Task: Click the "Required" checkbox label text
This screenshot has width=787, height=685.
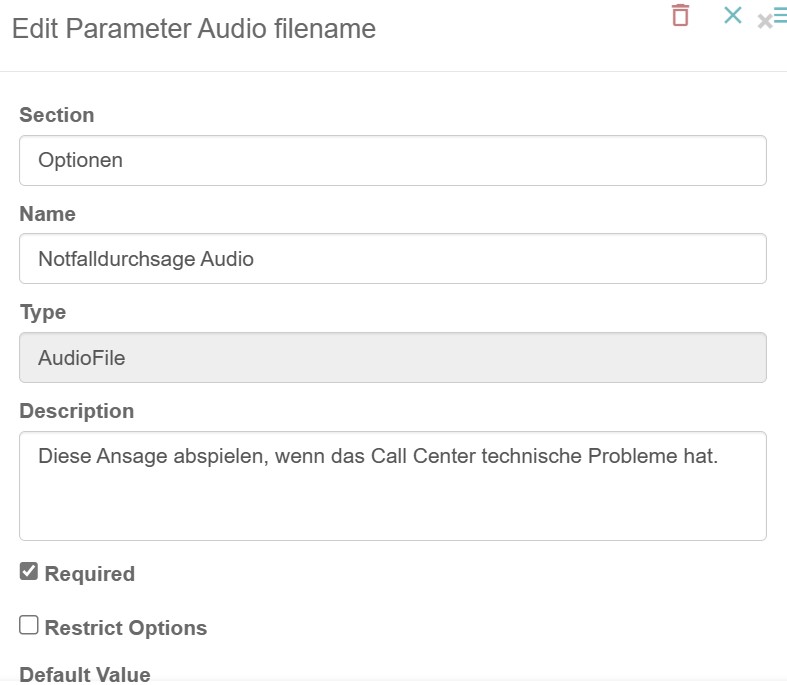Action: click(89, 574)
